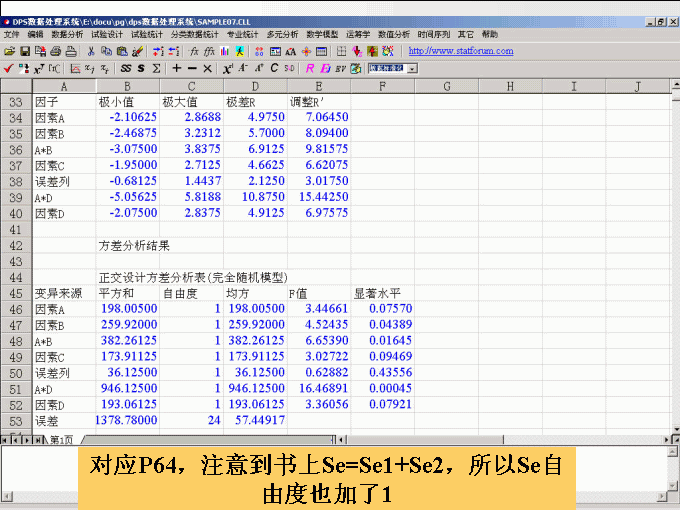This screenshot has width=680, height=510.
Task: Click the red checkmark icon
Action: (9, 68)
